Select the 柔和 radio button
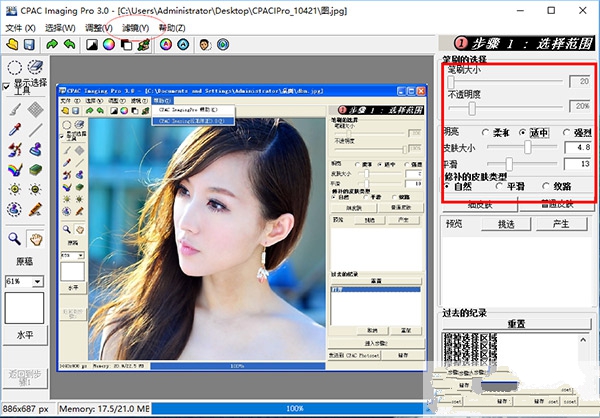The height and width of the screenshot is (418, 600). (485, 132)
